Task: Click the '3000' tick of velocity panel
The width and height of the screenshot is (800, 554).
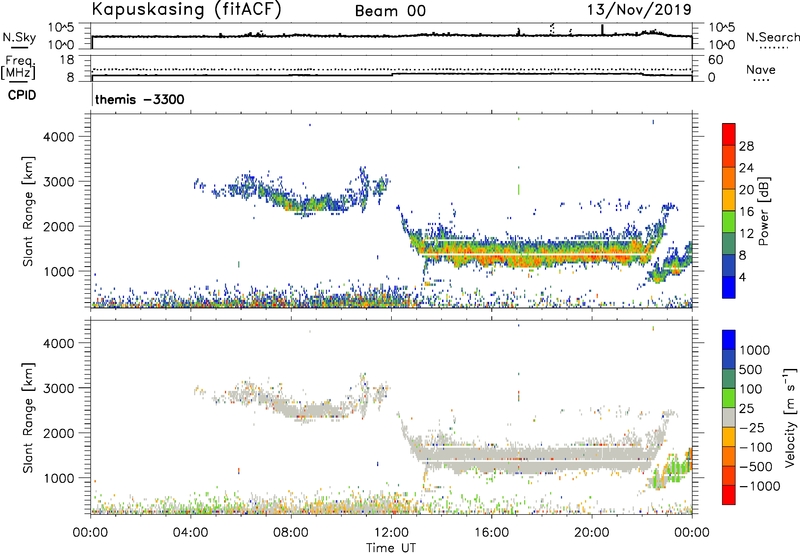Action: [x=58, y=388]
